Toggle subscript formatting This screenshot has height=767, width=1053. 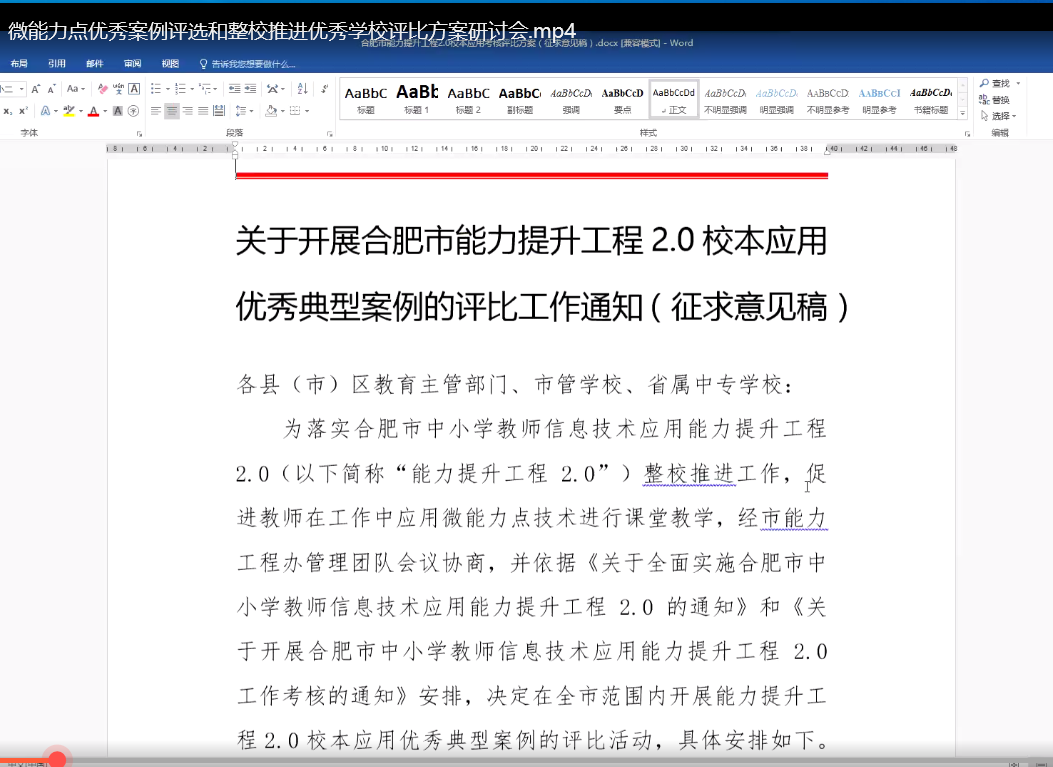pos(7,111)
